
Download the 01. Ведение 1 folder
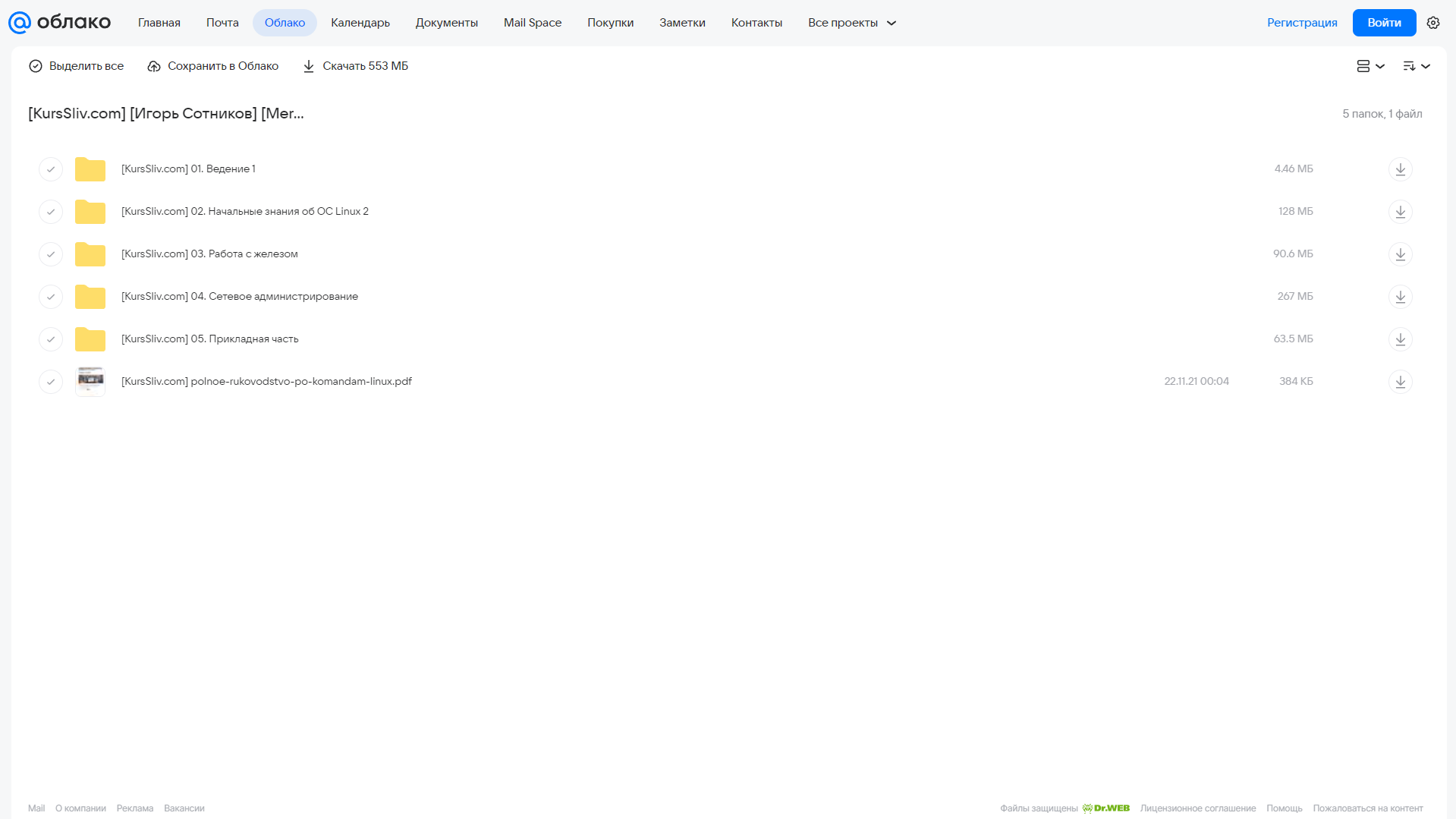[1401, 169]
